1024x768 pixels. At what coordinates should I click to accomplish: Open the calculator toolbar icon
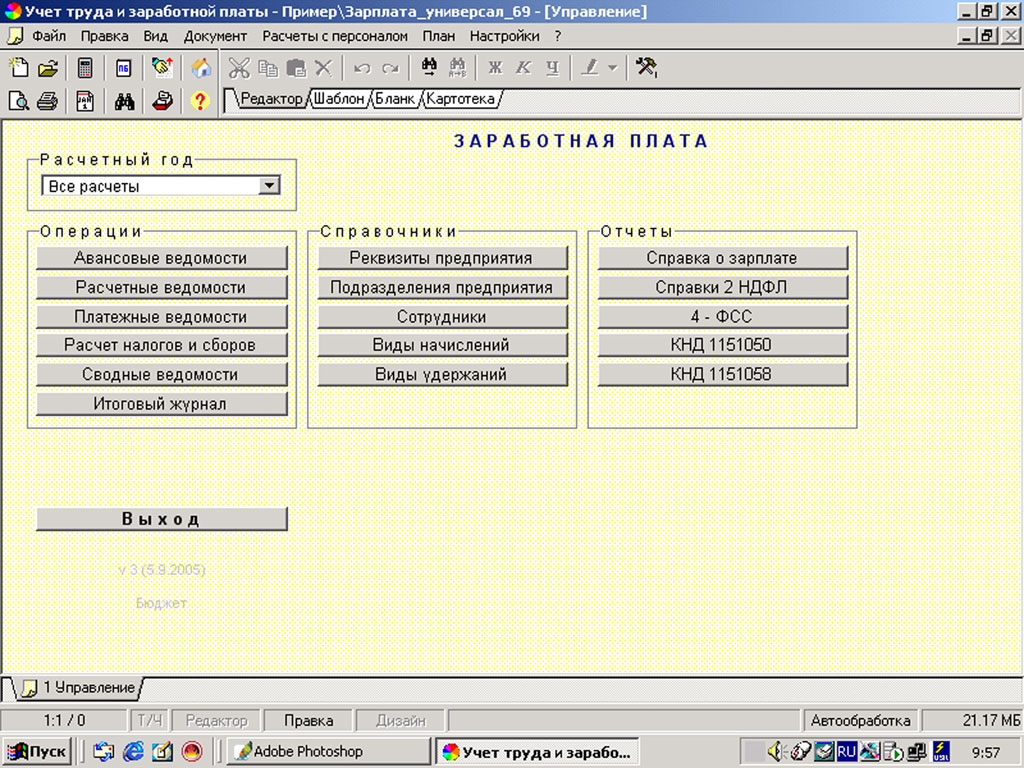(x=85, y=67)
